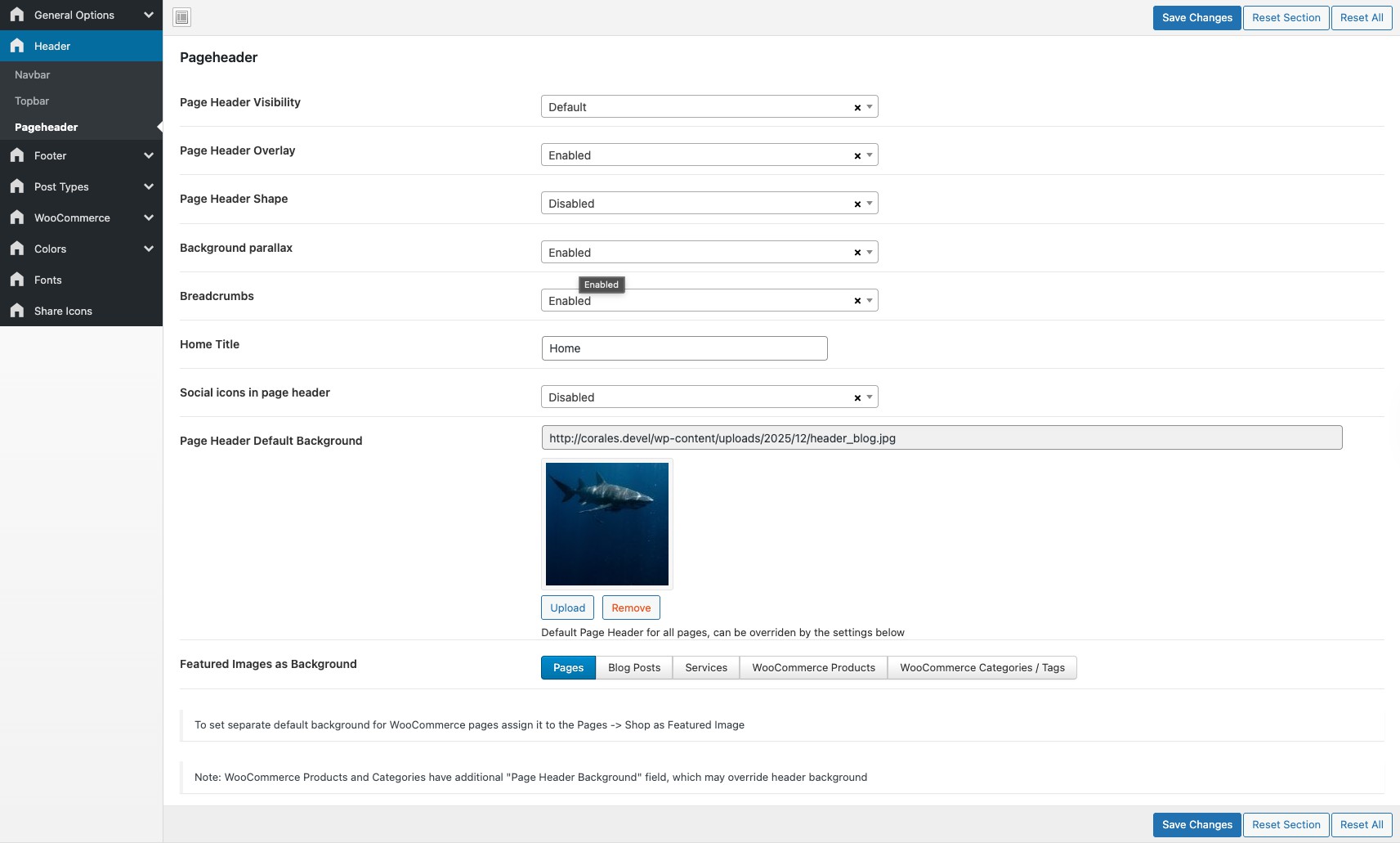Click the expand-all sections icon in top bar
This screenshot has height=843, width=1400.
pos(182,17)
